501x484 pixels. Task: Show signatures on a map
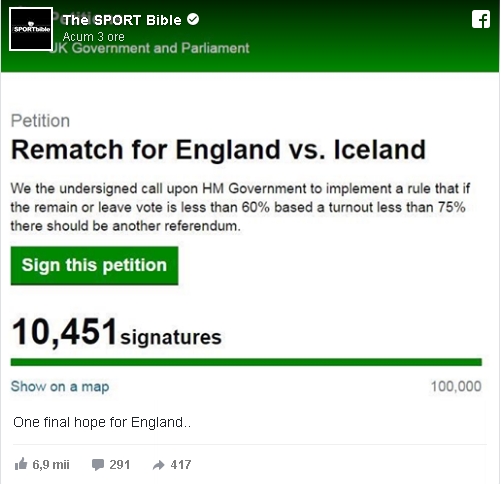[x=60, y=387]
